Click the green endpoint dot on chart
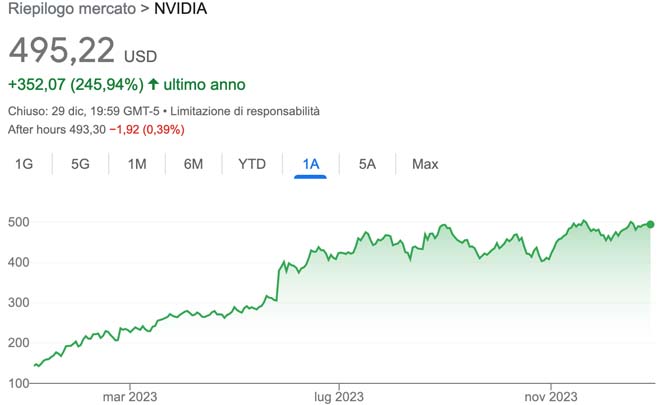The image size is (660, 405). pos(651,225)
